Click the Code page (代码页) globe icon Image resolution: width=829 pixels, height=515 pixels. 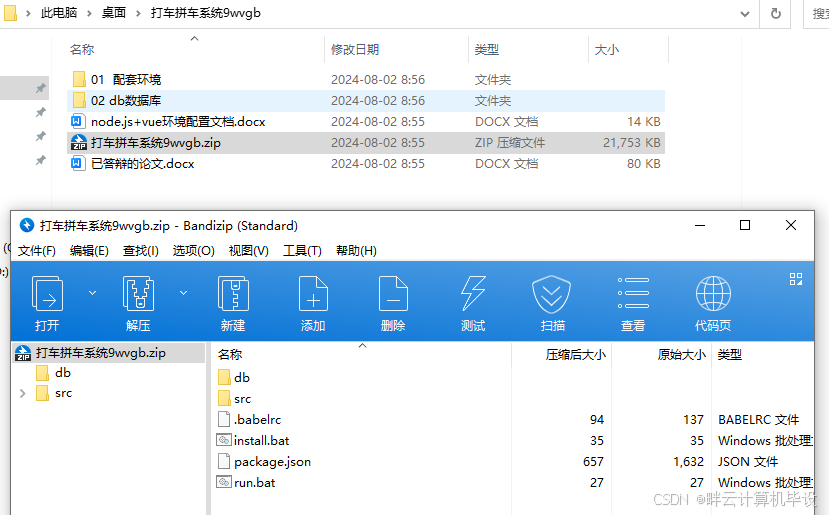(713, 293)
